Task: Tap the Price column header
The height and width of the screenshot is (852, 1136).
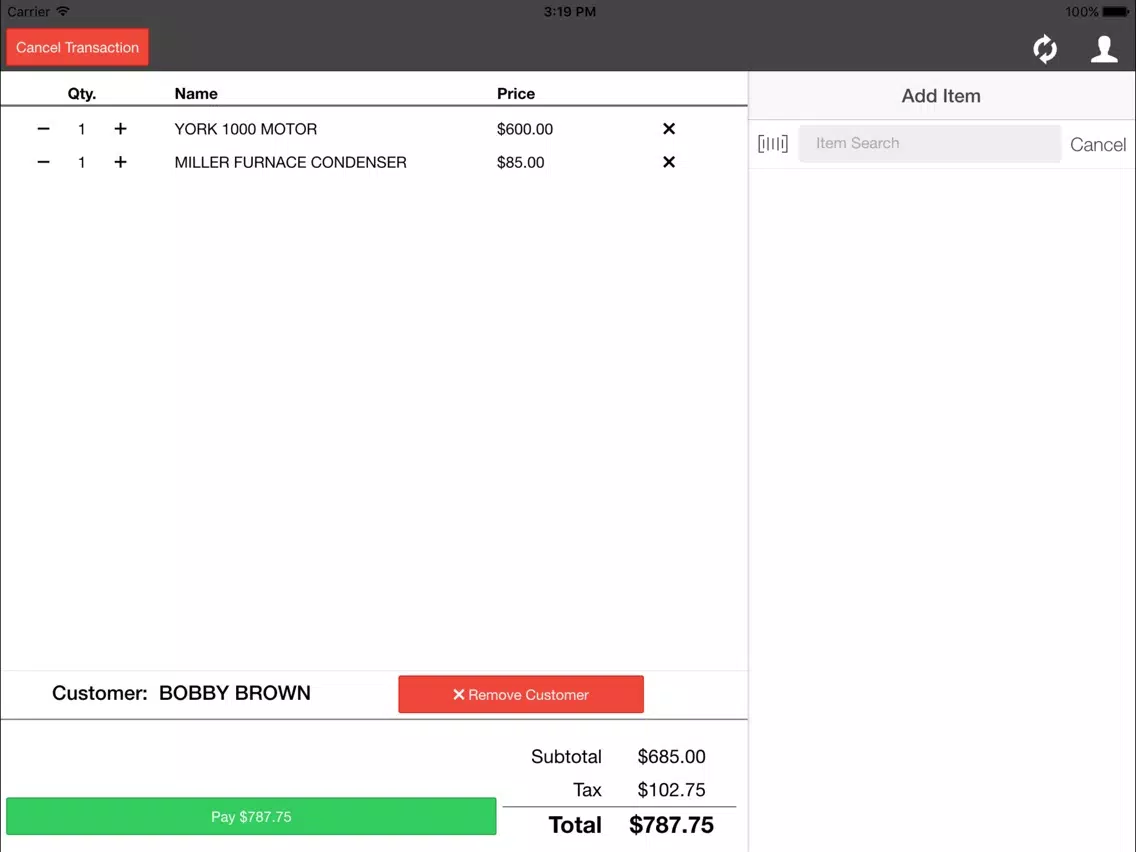Action: [x=516, y=93]
